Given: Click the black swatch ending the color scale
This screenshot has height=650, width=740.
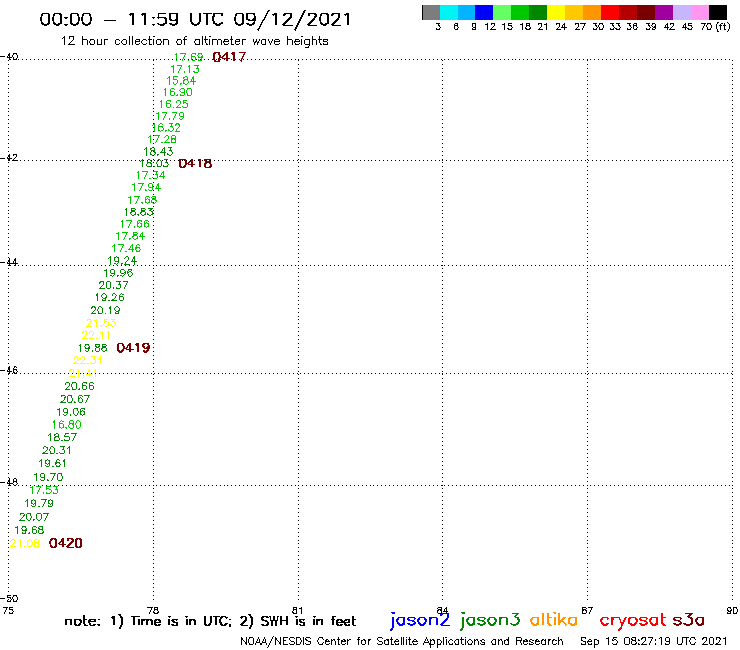Looking at the screenshot, I should (x=717, y=12).
